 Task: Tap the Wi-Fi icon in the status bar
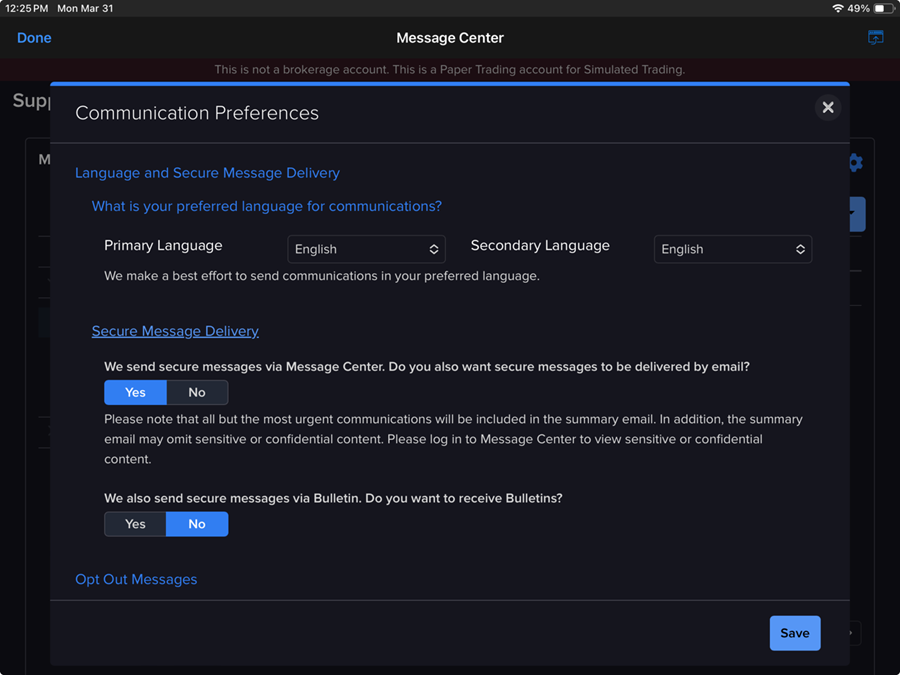[x=836, y=7]
